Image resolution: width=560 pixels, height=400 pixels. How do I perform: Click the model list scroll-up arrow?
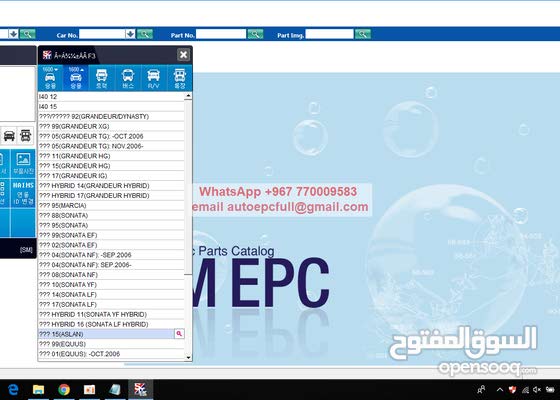[x=188, y=96]
